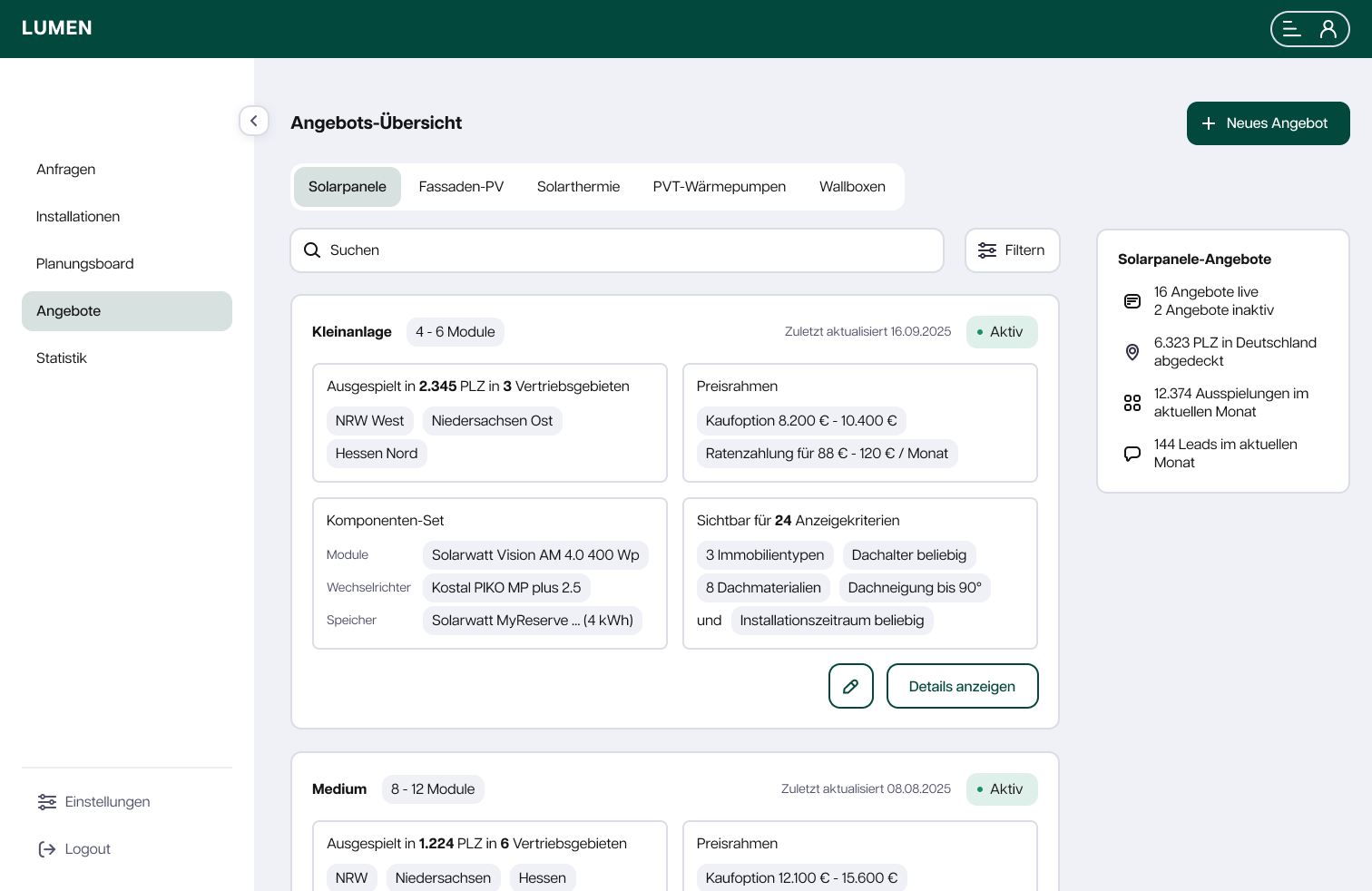Click the Niedersachsen chip in Medium offer
Image resolution: width=1372 pixels, height=891 pixels.
click(x=444, y=878)
